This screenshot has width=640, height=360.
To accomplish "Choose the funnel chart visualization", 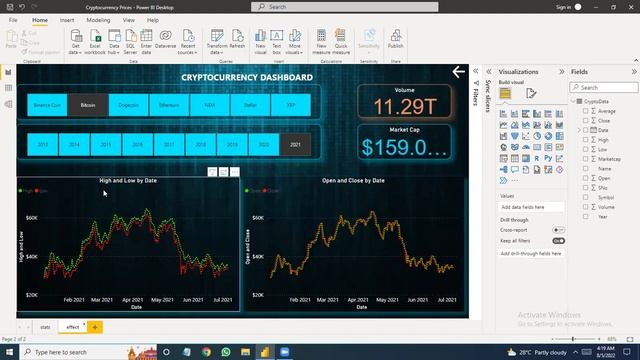I will coord(514,136).
